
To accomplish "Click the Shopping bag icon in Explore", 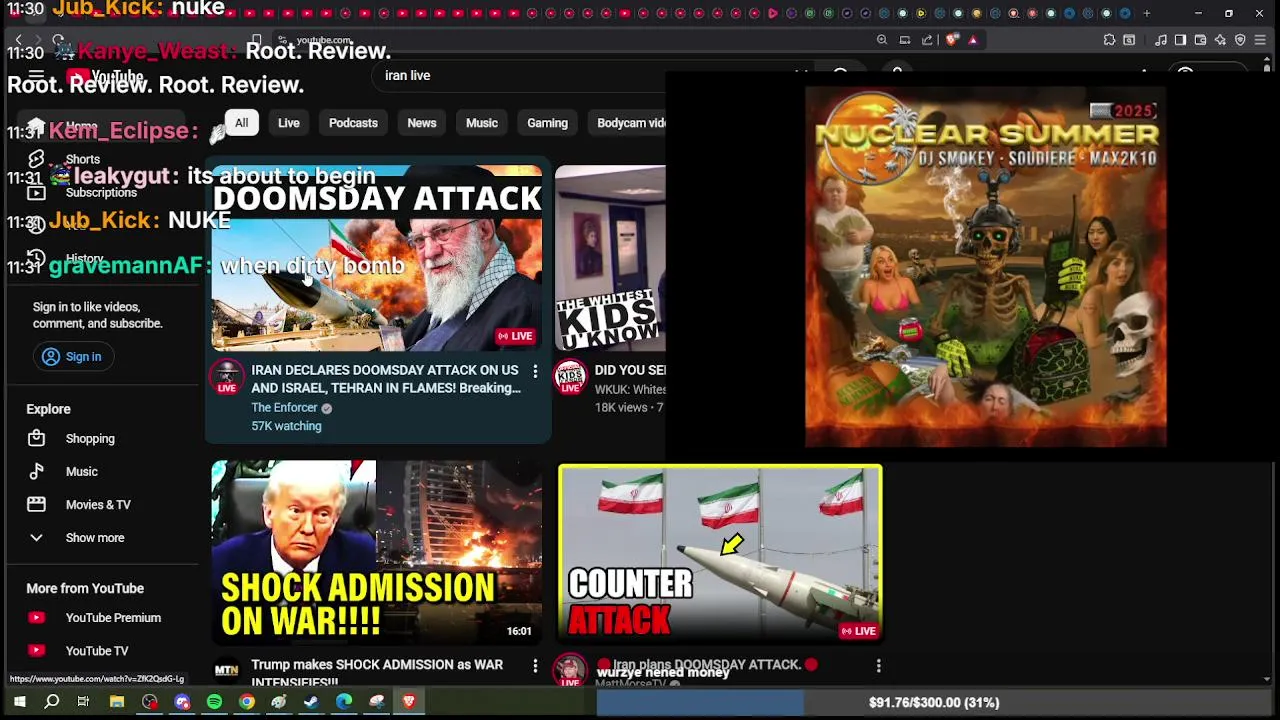I will [x=36, y=438].
